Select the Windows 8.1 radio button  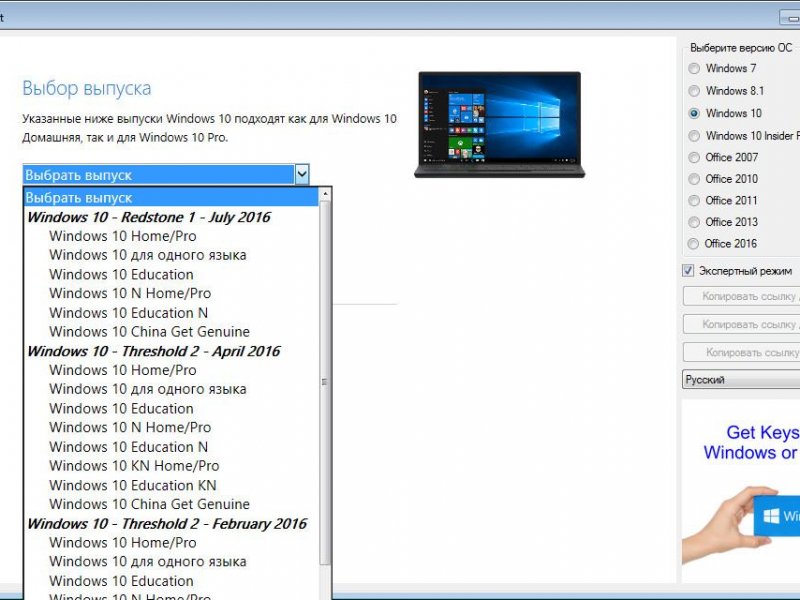[x=694, y=91]
